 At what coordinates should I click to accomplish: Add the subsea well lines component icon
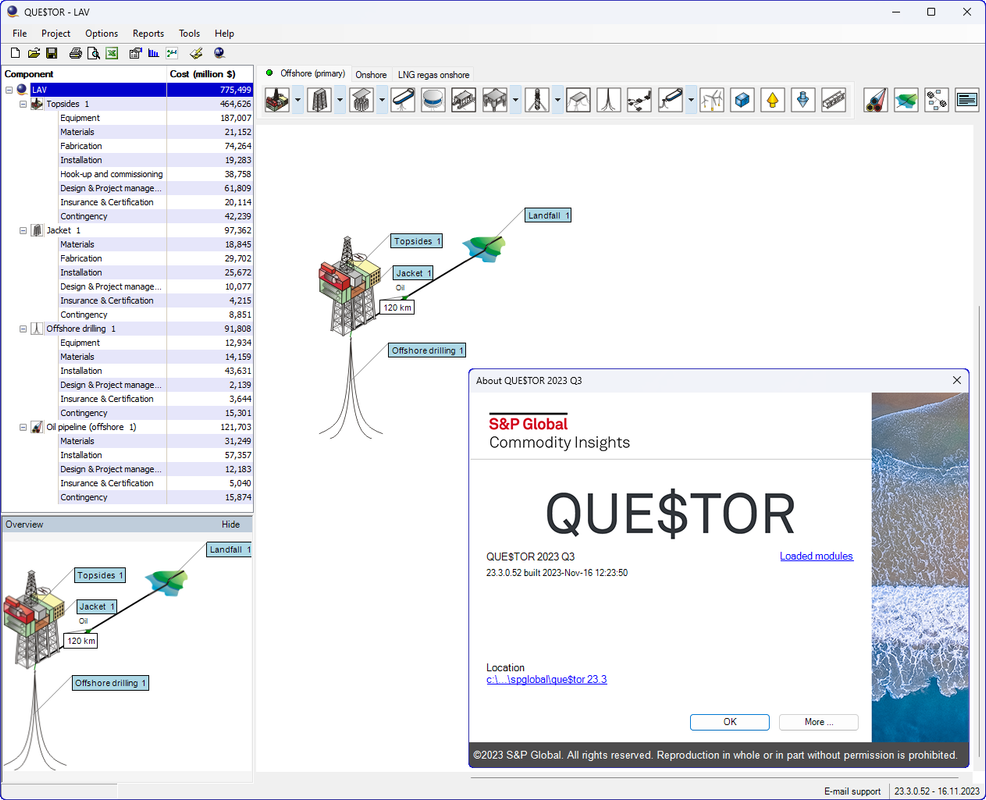(x=609, y=100)
